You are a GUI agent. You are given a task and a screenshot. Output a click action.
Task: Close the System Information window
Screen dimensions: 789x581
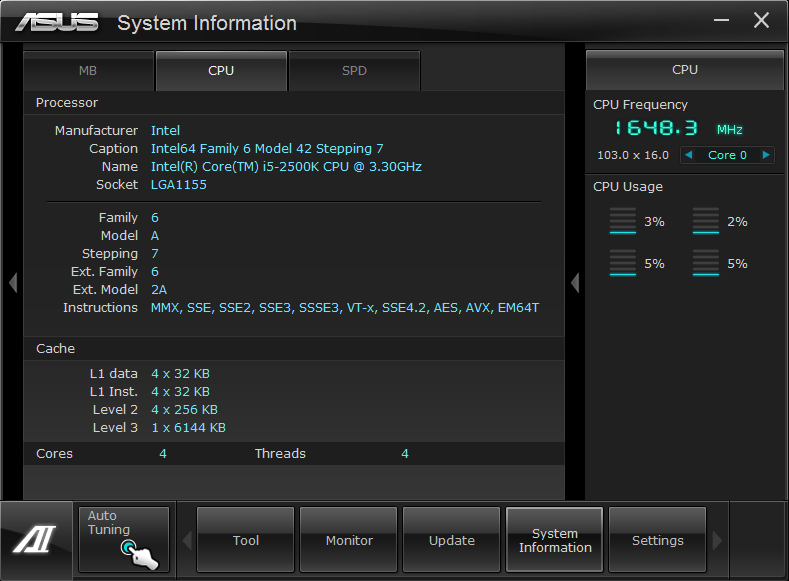(x=761, y=20)
